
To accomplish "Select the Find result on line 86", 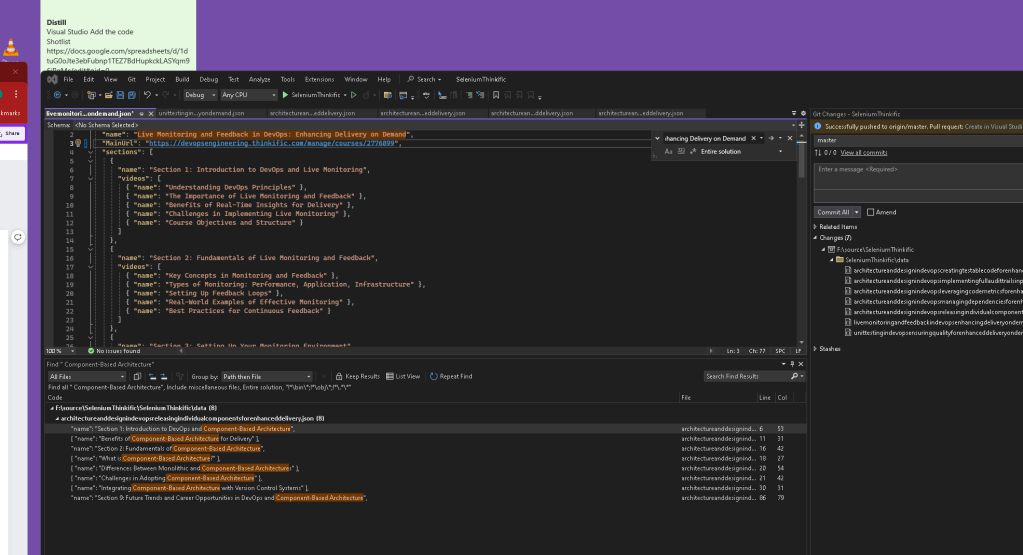I will [x=425, y=498].
